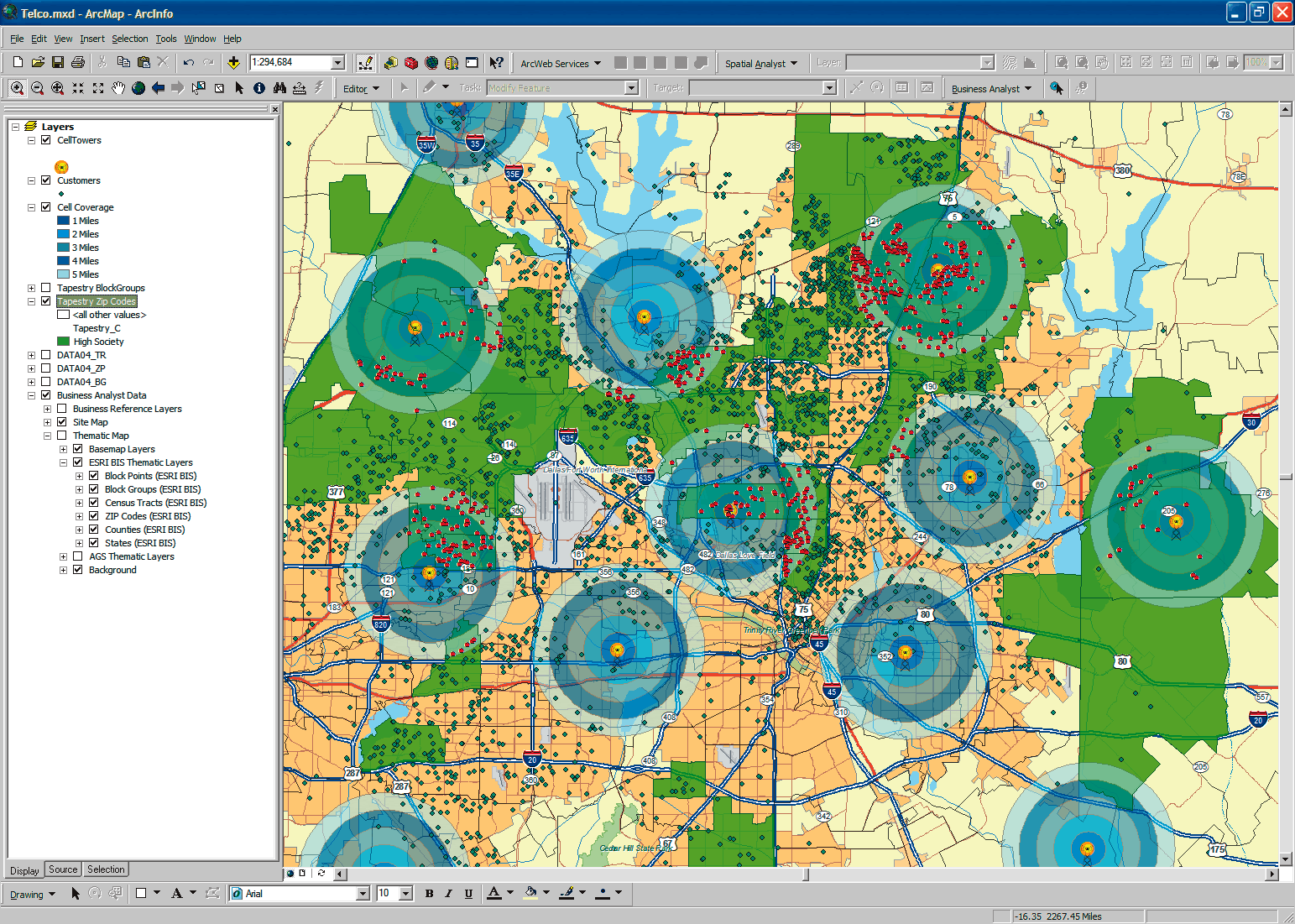1295x924 pixels.
Task: Open the map scale dropdown
Action: tap(337, 63)
